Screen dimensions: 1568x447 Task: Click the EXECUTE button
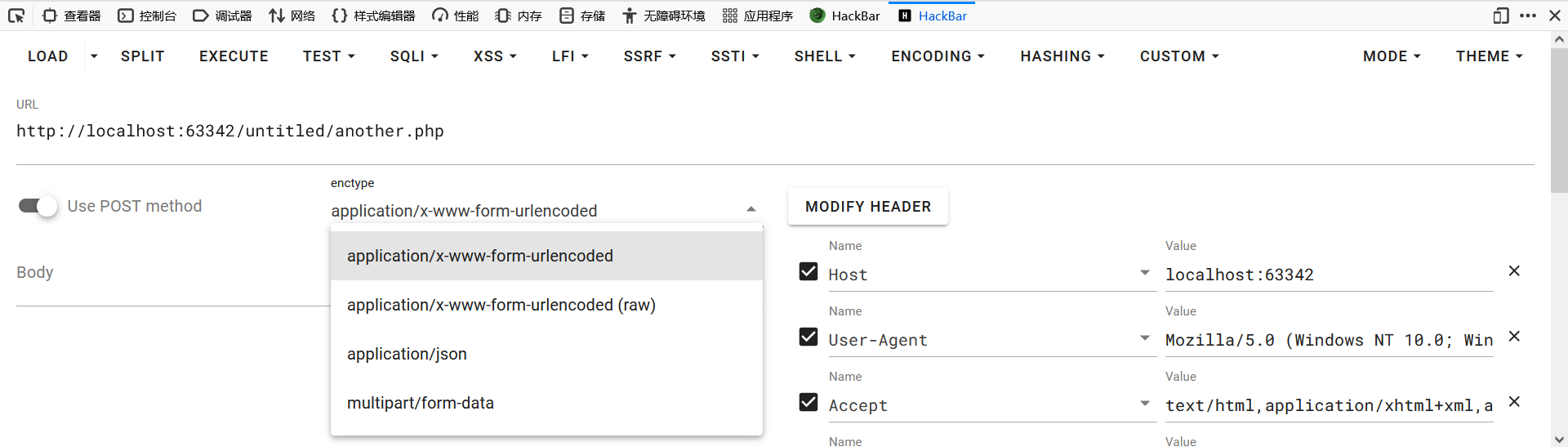point(234,56)
